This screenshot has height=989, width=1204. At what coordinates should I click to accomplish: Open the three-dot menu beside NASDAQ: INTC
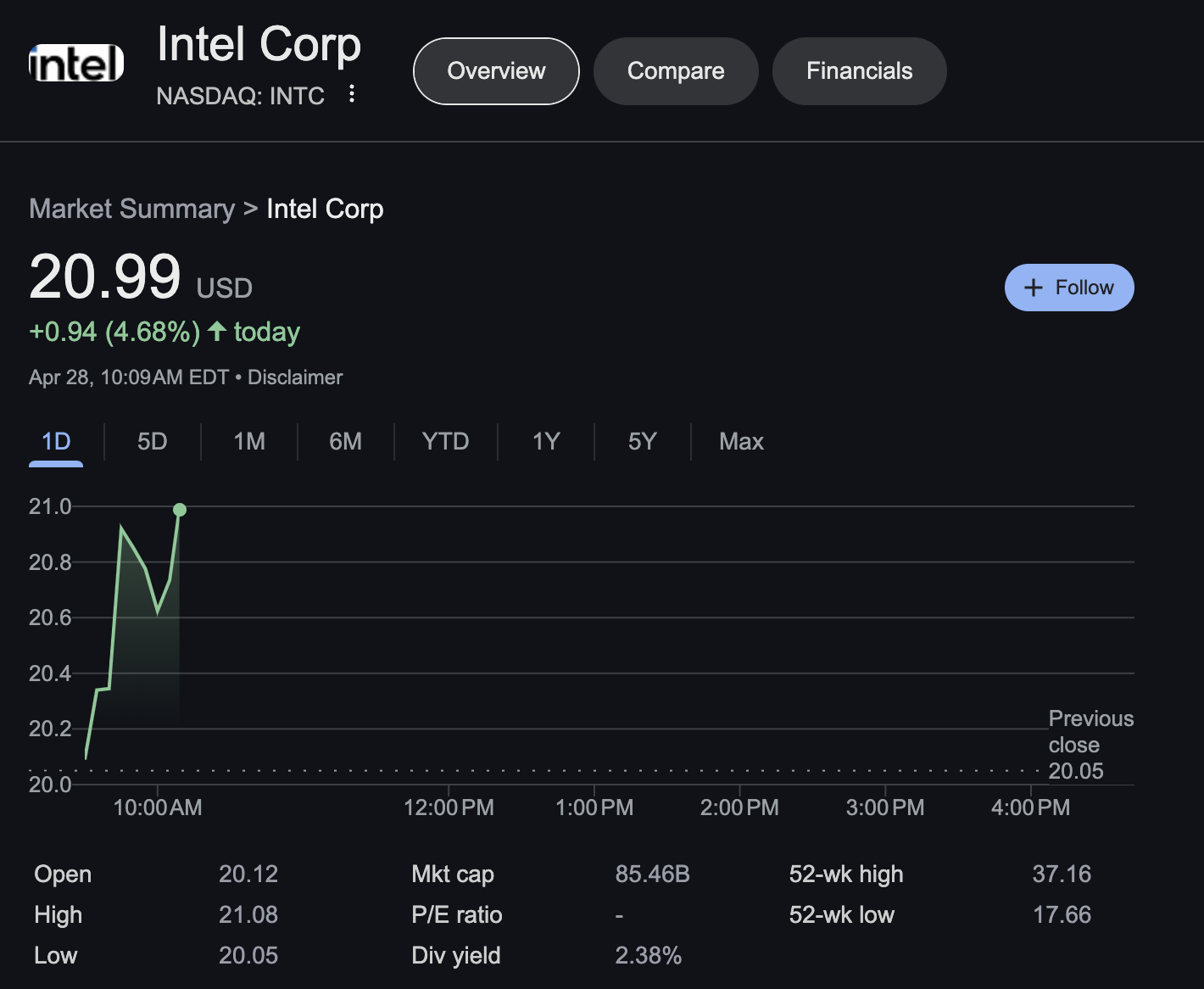(352, 93)
